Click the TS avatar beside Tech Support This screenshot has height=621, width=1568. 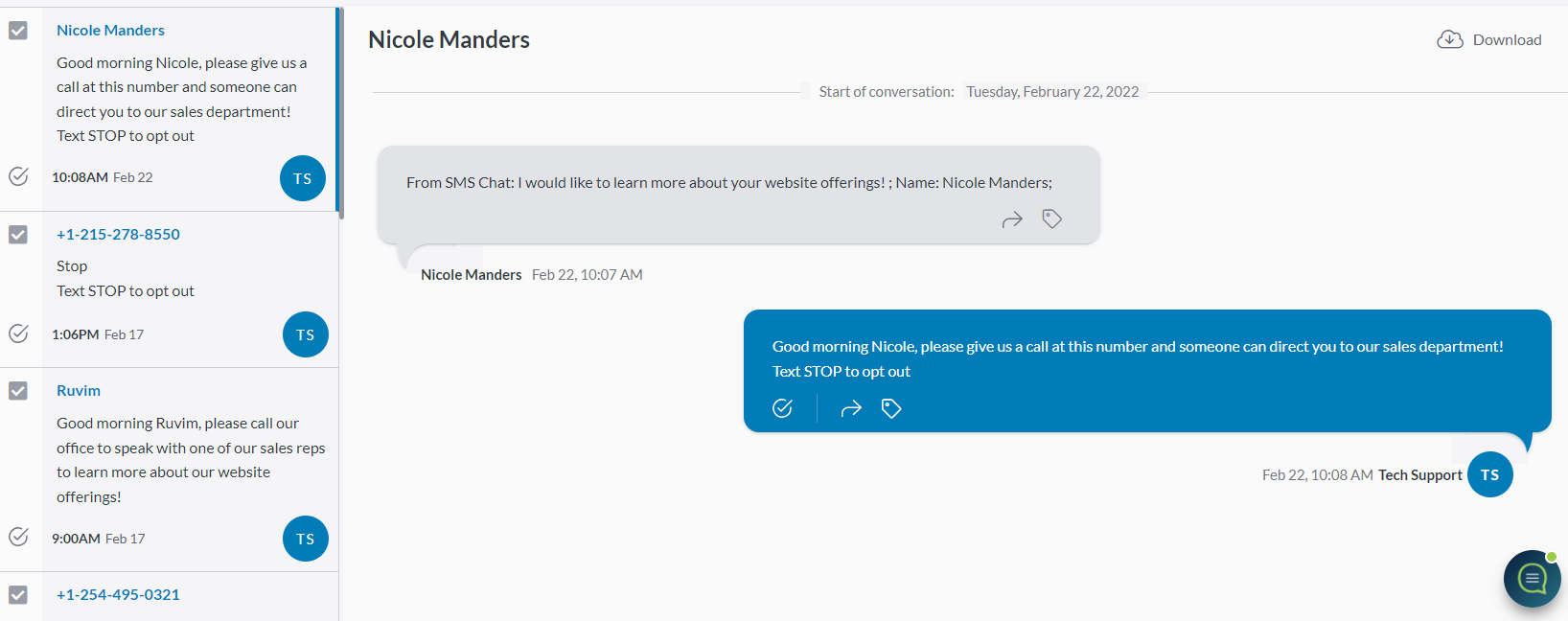click(1489, 474)
